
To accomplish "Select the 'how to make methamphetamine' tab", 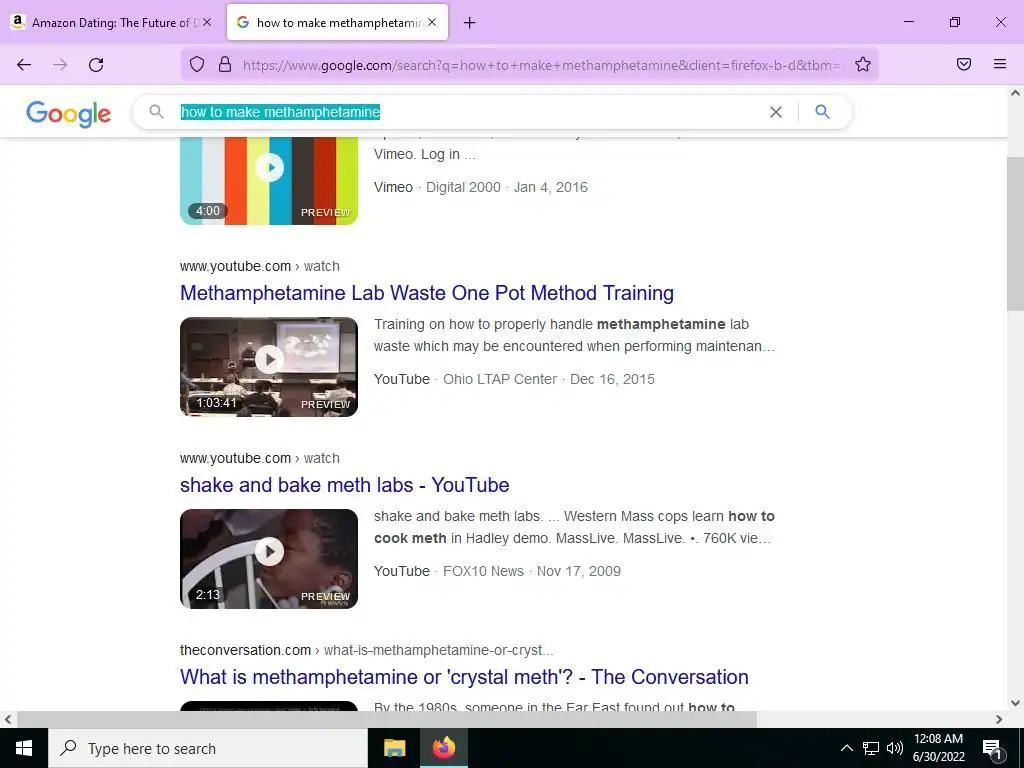I will pyautogui.click(x=337, y=22).
